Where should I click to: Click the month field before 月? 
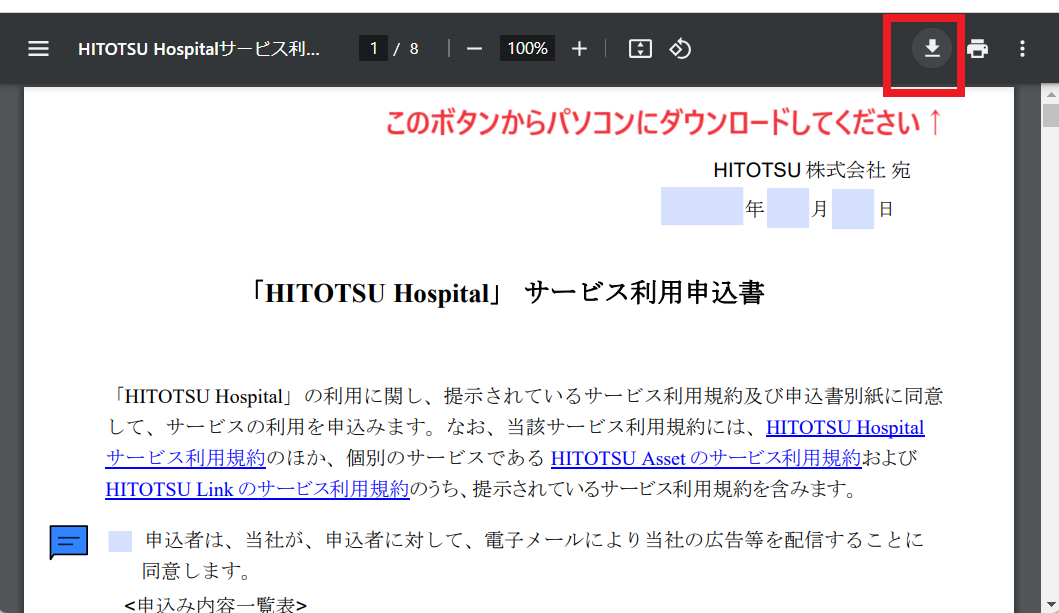coord(788,208)
